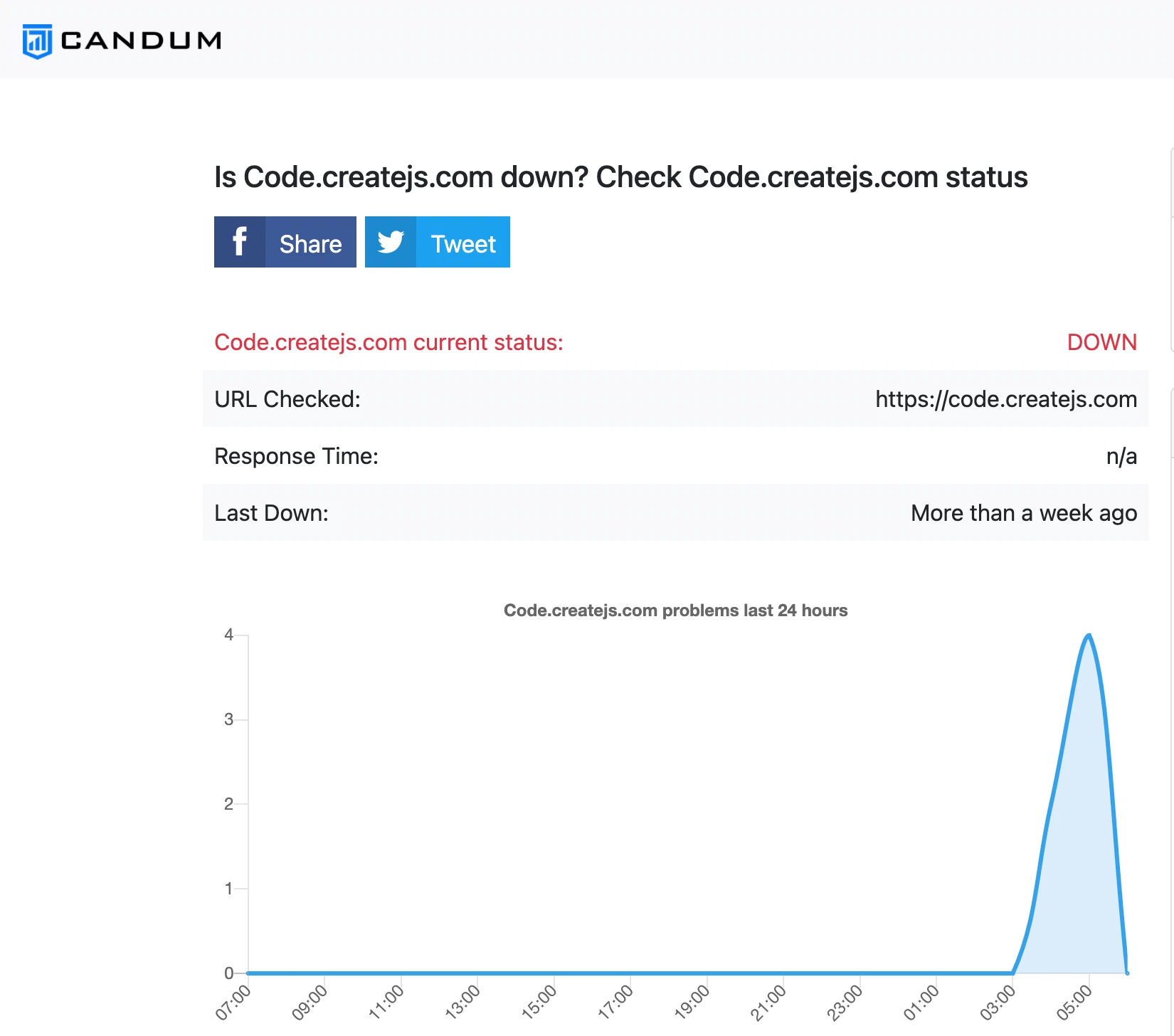The image size is (1174, 1036).
Task: Click the Tweet button label
Action: (x=463, y=244)
